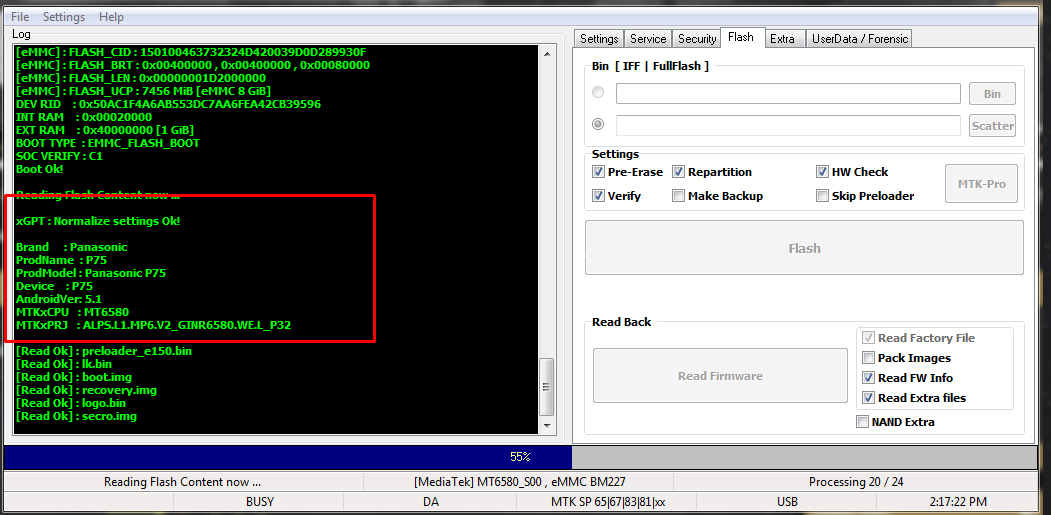Image resolution: width=1051 pixels, height=515 pixels.
Task: Select the Flash tab
Action: point(741,38)
